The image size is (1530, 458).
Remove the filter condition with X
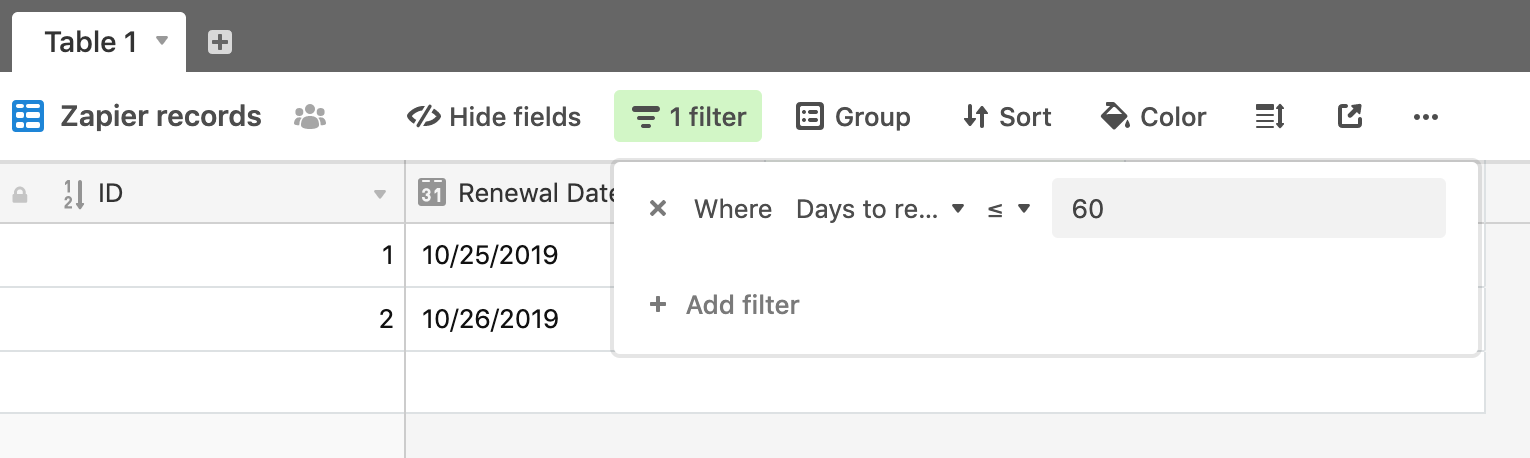pos(658,209)
